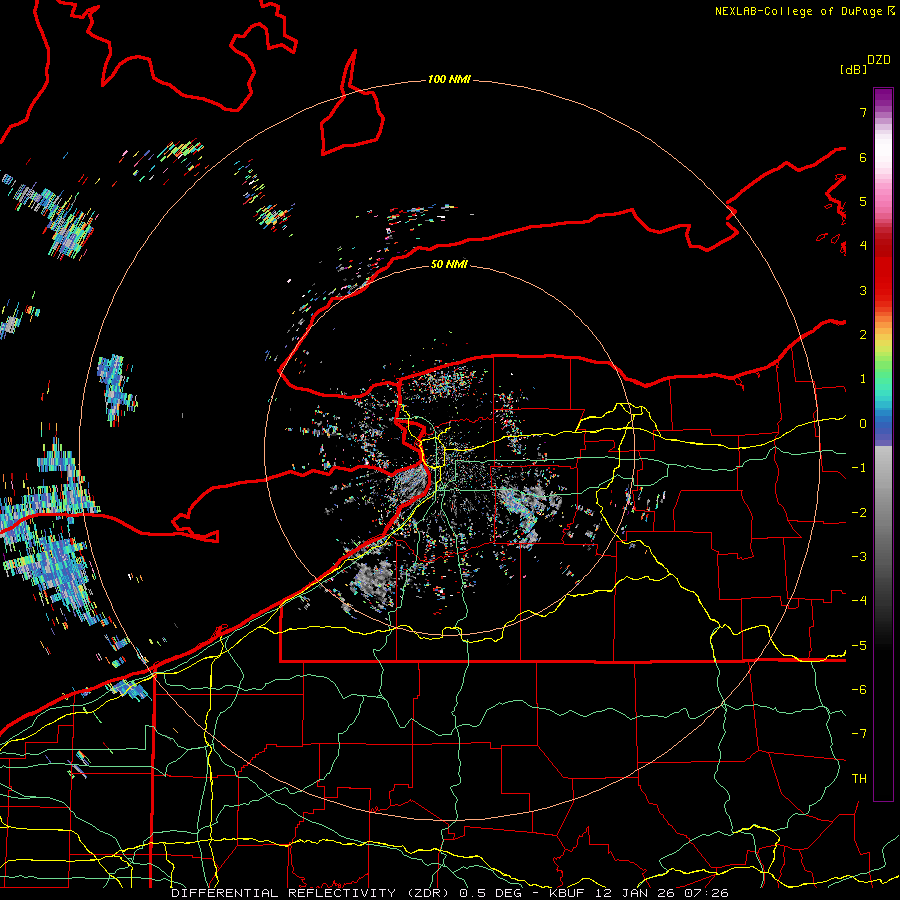The width and height of the screenshot is (900, 900).
Task: Click legend value -7 on color scale
Action: click(859, 735)
